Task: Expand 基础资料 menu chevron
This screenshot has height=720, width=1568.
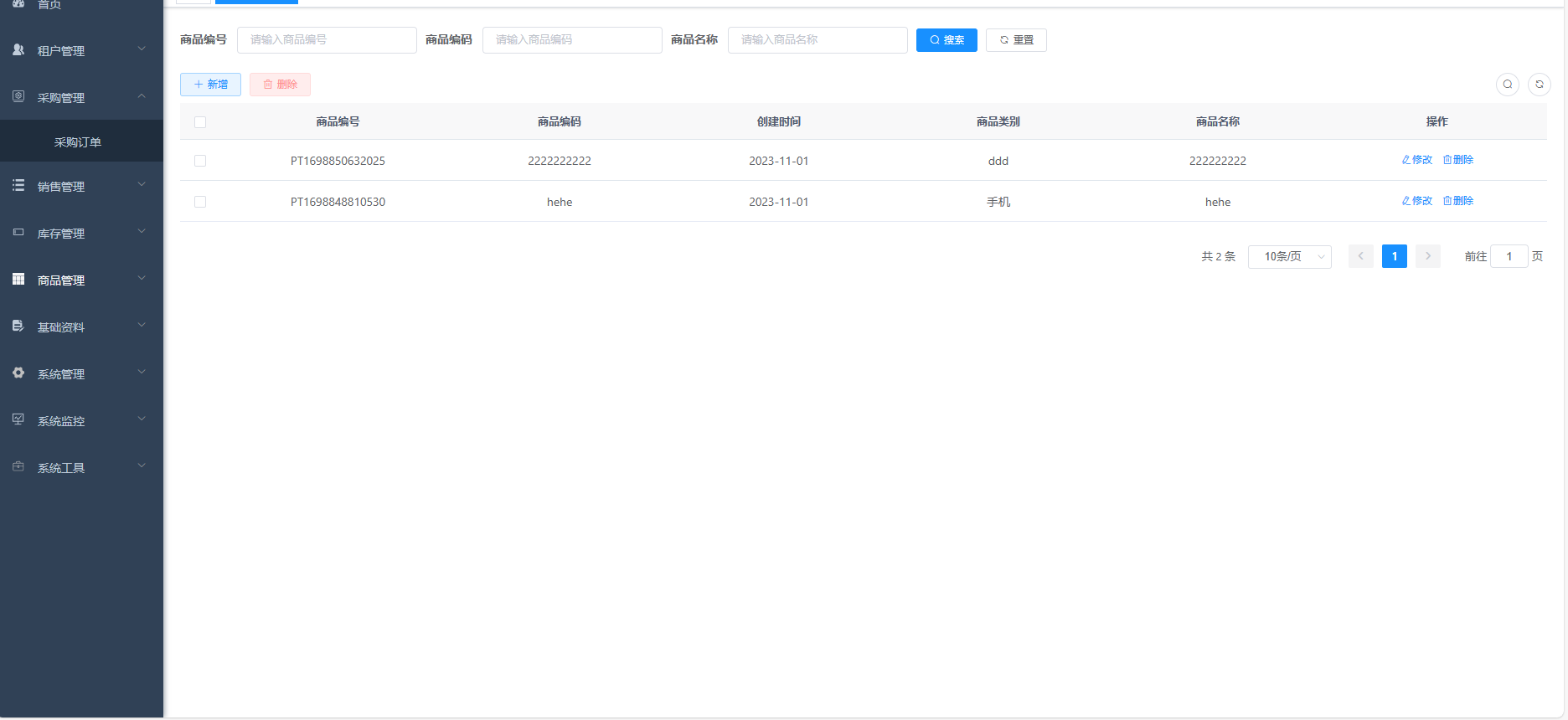Action: [142, 325]
